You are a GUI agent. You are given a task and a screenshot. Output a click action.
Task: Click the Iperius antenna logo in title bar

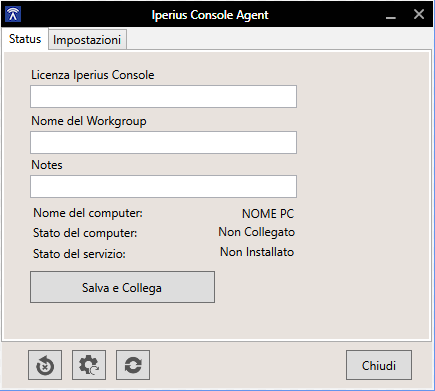pyautogui.click(x=13, y=14)
